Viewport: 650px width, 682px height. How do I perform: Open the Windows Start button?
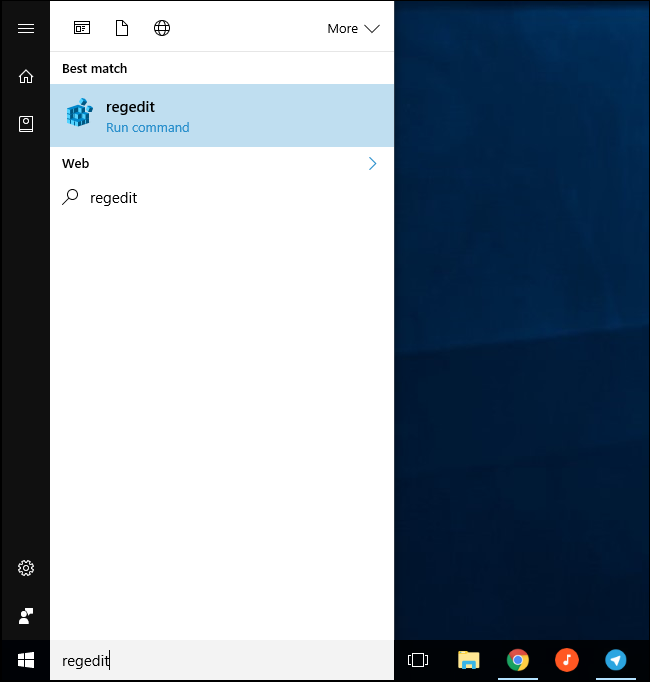(26, 660)
